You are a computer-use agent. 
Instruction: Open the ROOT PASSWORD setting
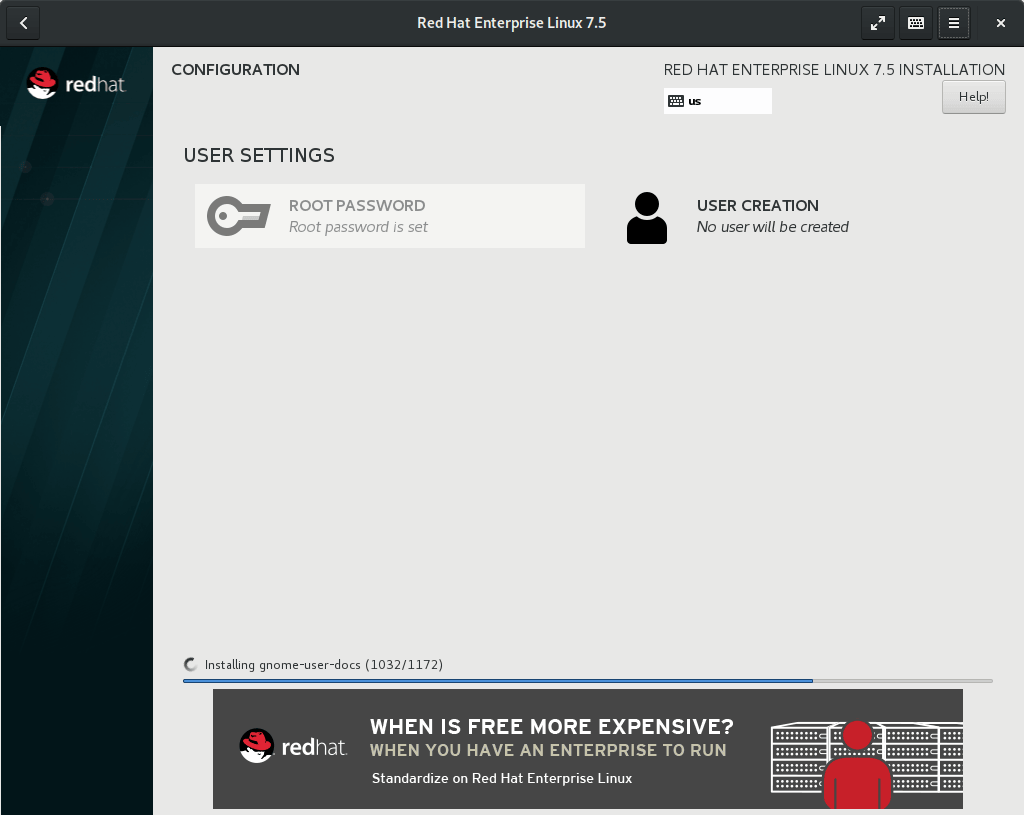click(x=357, y=206)
